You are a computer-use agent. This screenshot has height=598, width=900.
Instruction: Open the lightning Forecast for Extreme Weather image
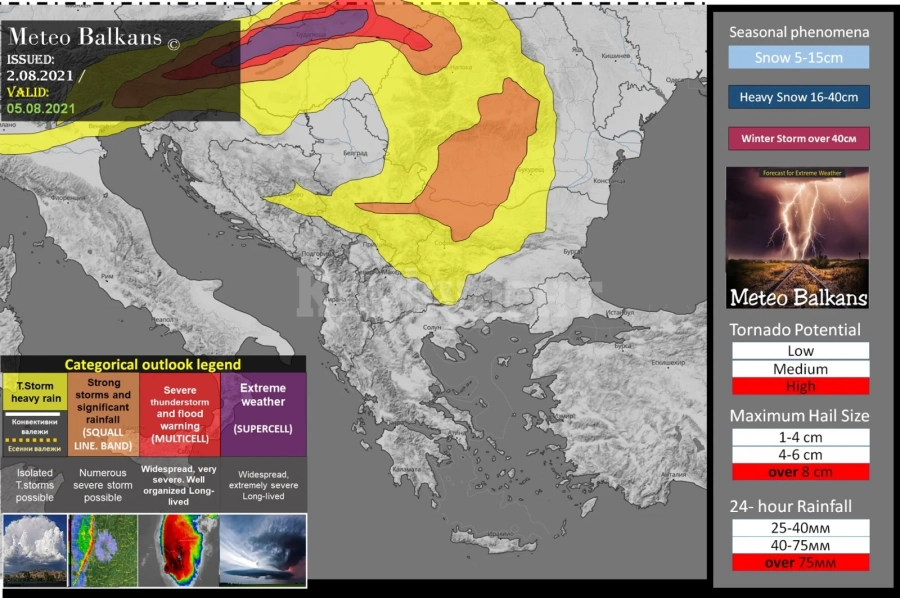coord(797,238)
